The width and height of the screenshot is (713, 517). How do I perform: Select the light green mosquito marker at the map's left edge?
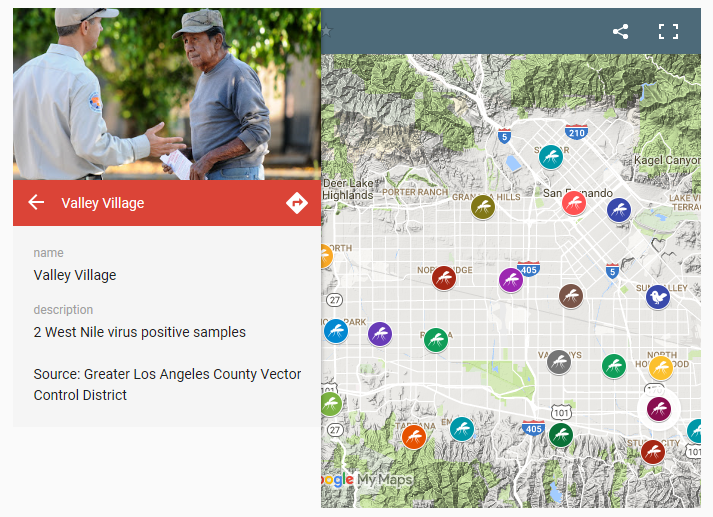click(331, 404)
